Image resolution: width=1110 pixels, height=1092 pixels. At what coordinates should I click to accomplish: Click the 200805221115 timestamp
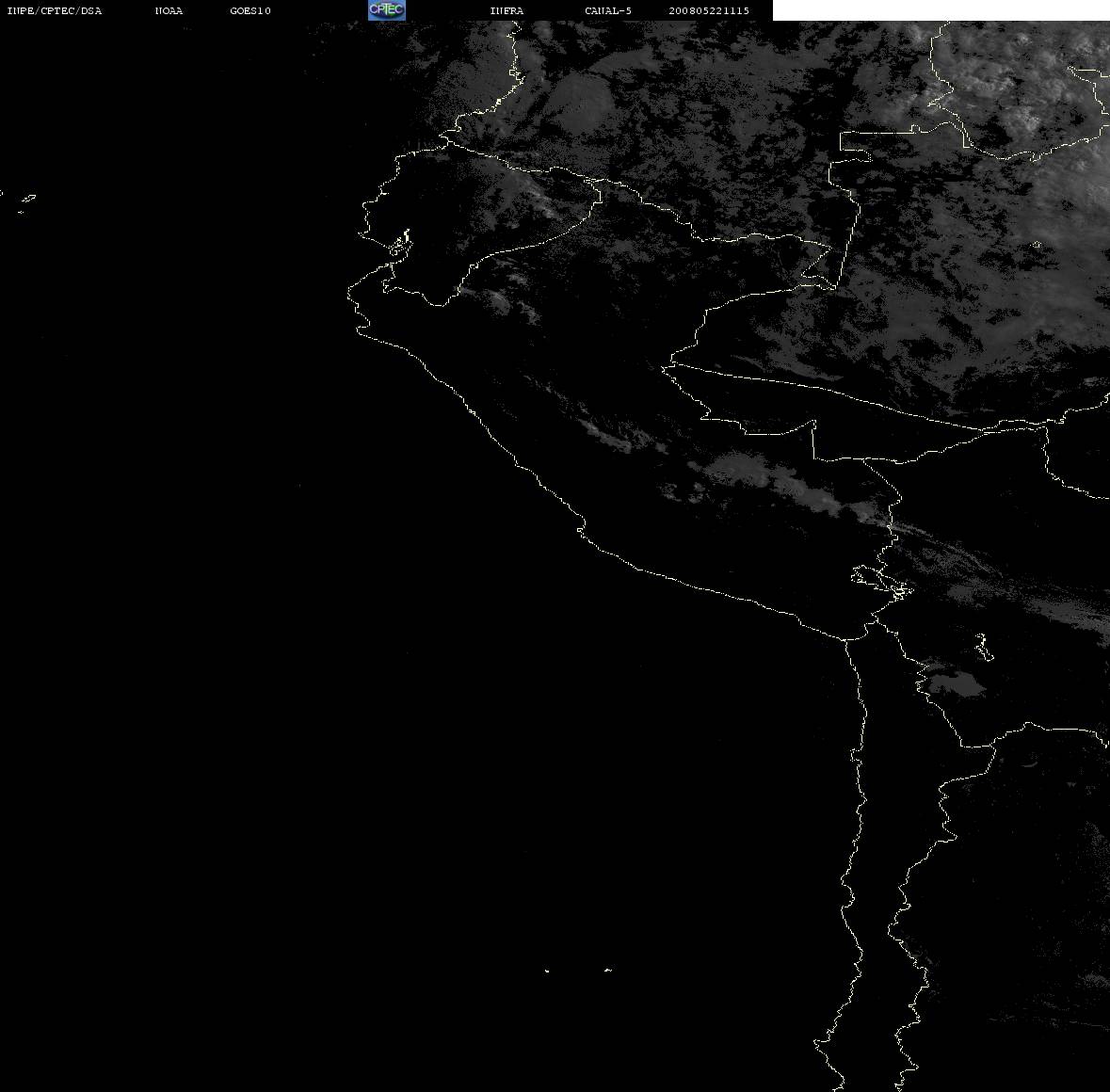point(709,10)
